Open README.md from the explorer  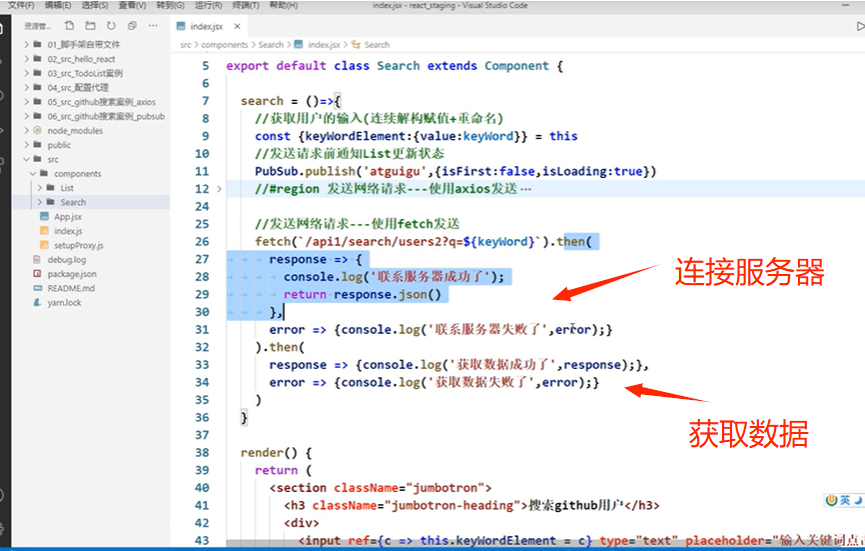(71, 288)
